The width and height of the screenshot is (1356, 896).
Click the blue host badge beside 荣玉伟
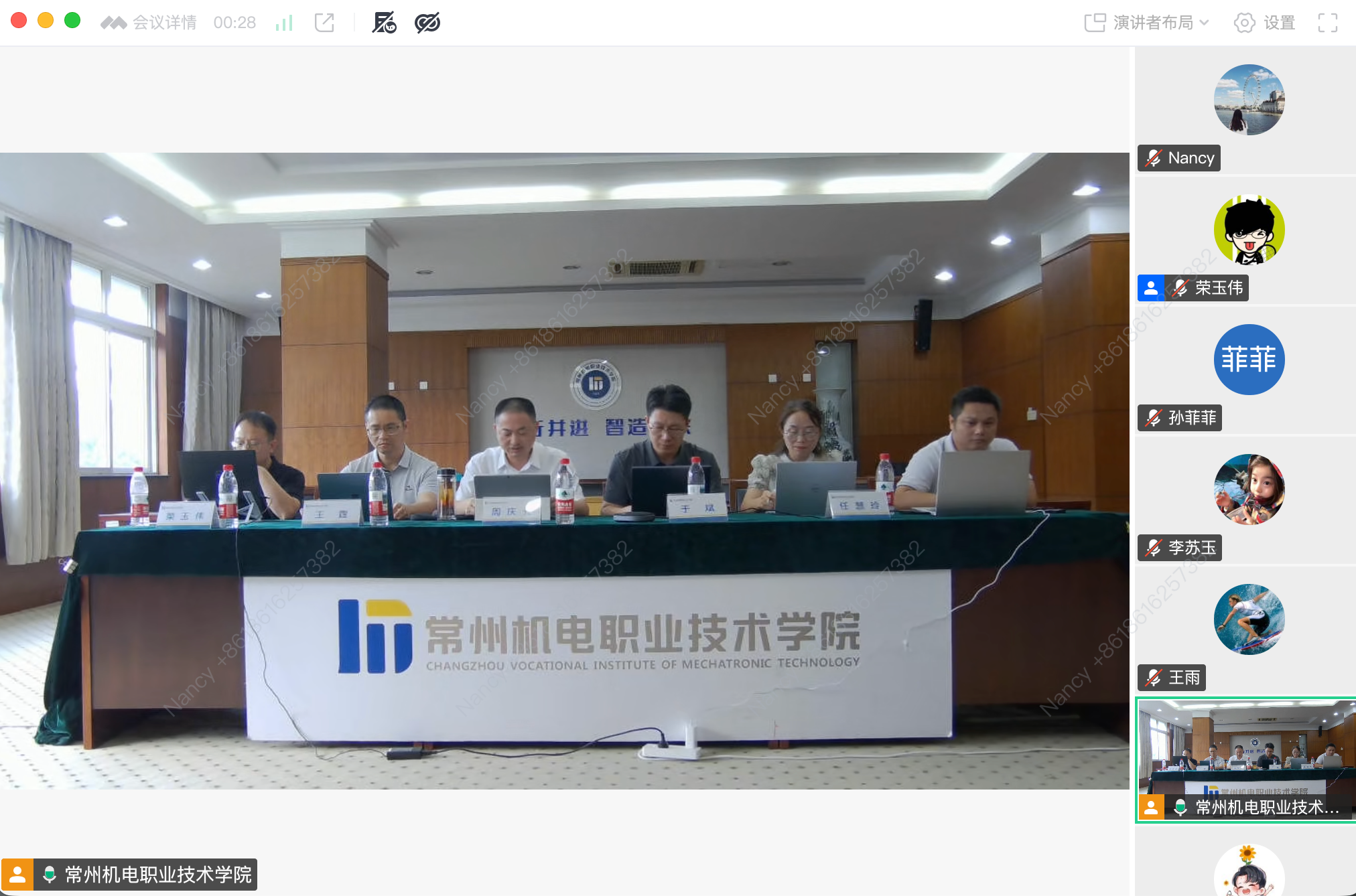point(1151,288)
